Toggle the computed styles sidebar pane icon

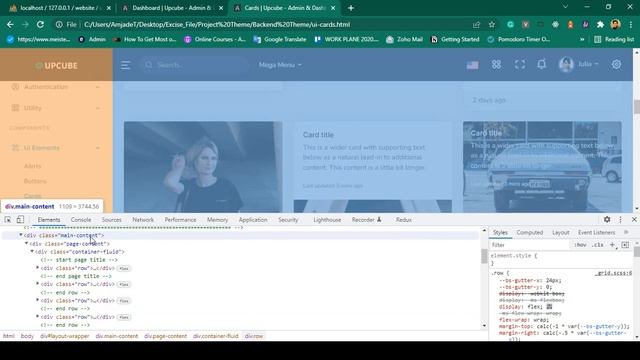coord(625,245)
